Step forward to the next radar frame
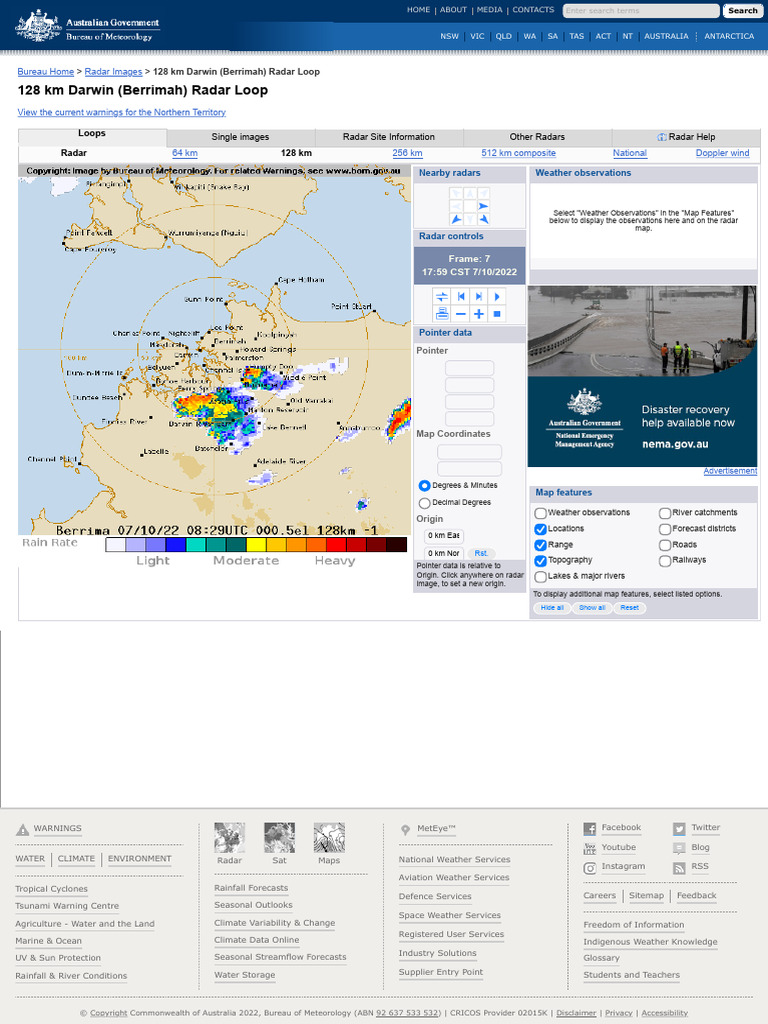 coord(479,297)
